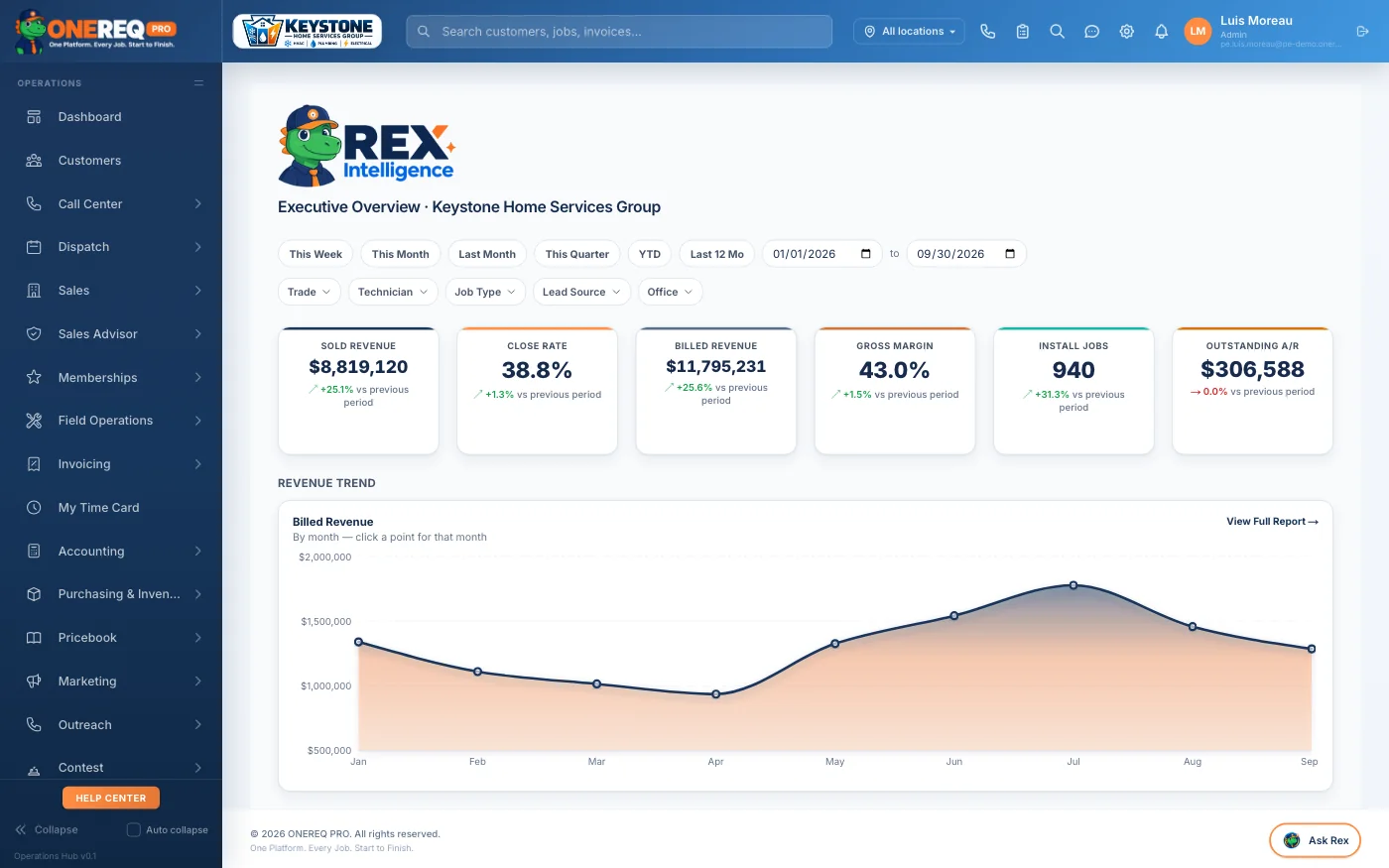This screenshot has width=1389, height=868.
Task: Click the phone icon in top header
Action: (988, 32)
